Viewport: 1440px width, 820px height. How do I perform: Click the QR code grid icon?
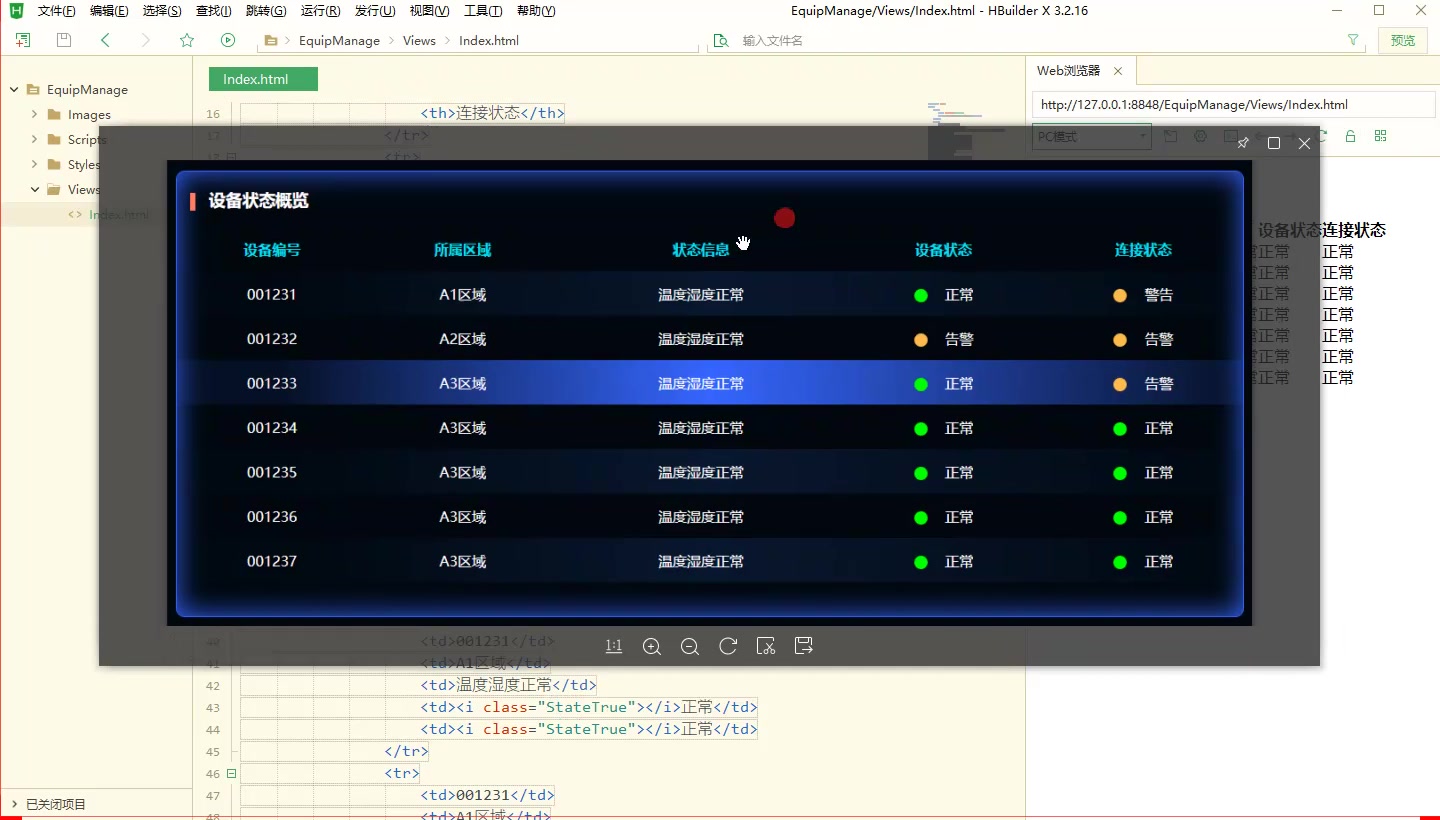[1381, 136]
